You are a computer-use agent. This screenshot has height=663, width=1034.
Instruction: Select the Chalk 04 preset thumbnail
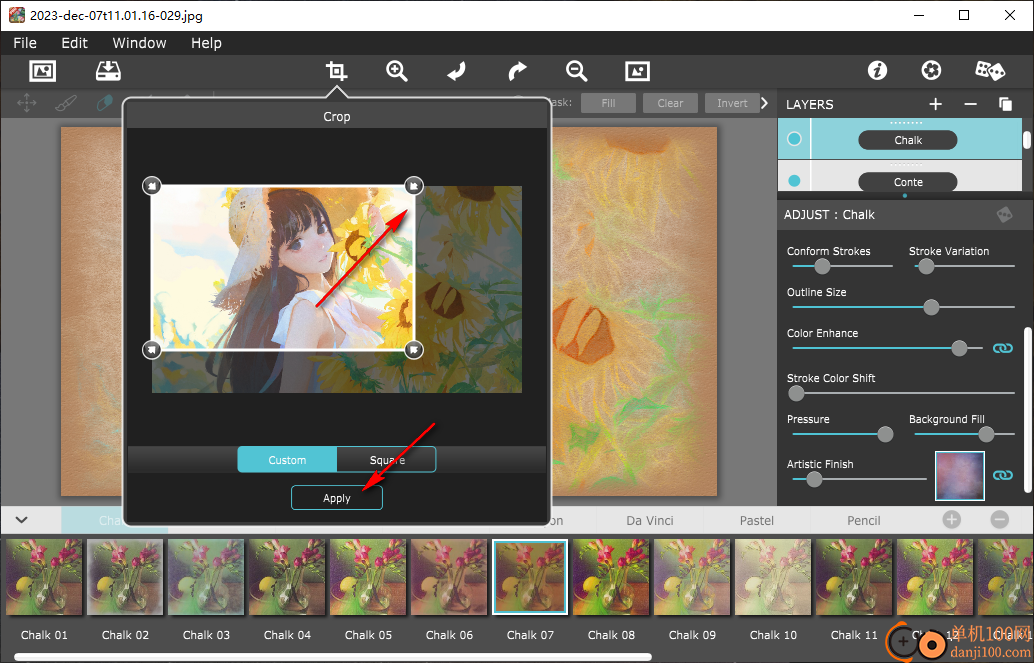tap(287, 577)
